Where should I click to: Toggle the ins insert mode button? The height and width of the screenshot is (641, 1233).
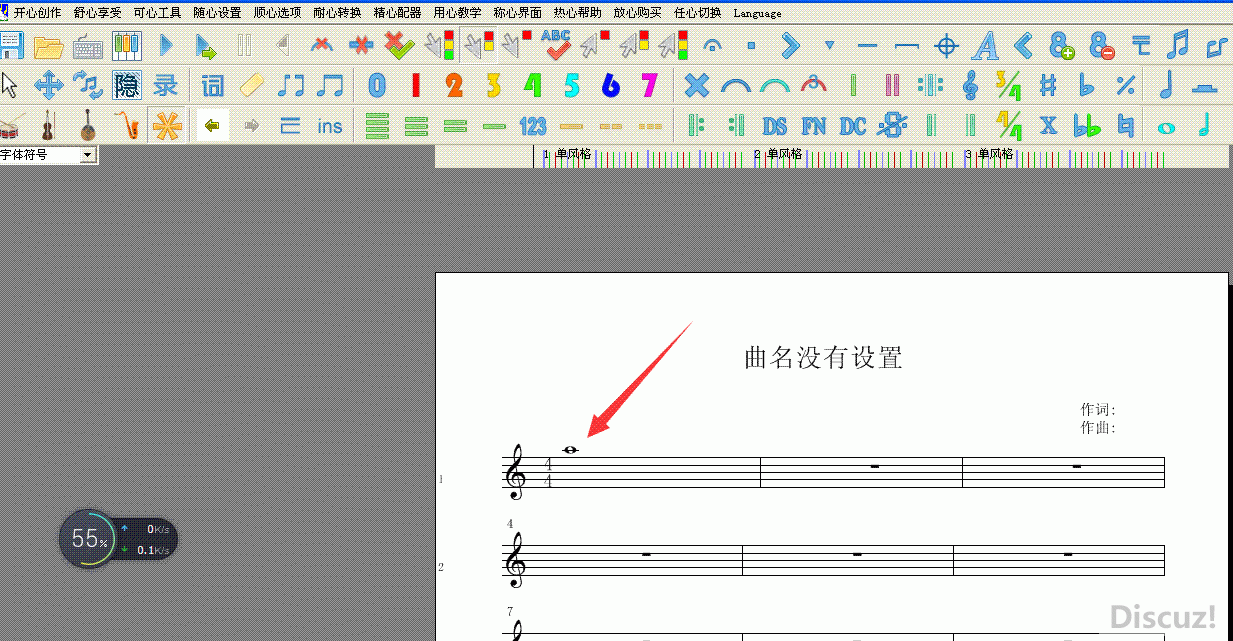point(330,127)
